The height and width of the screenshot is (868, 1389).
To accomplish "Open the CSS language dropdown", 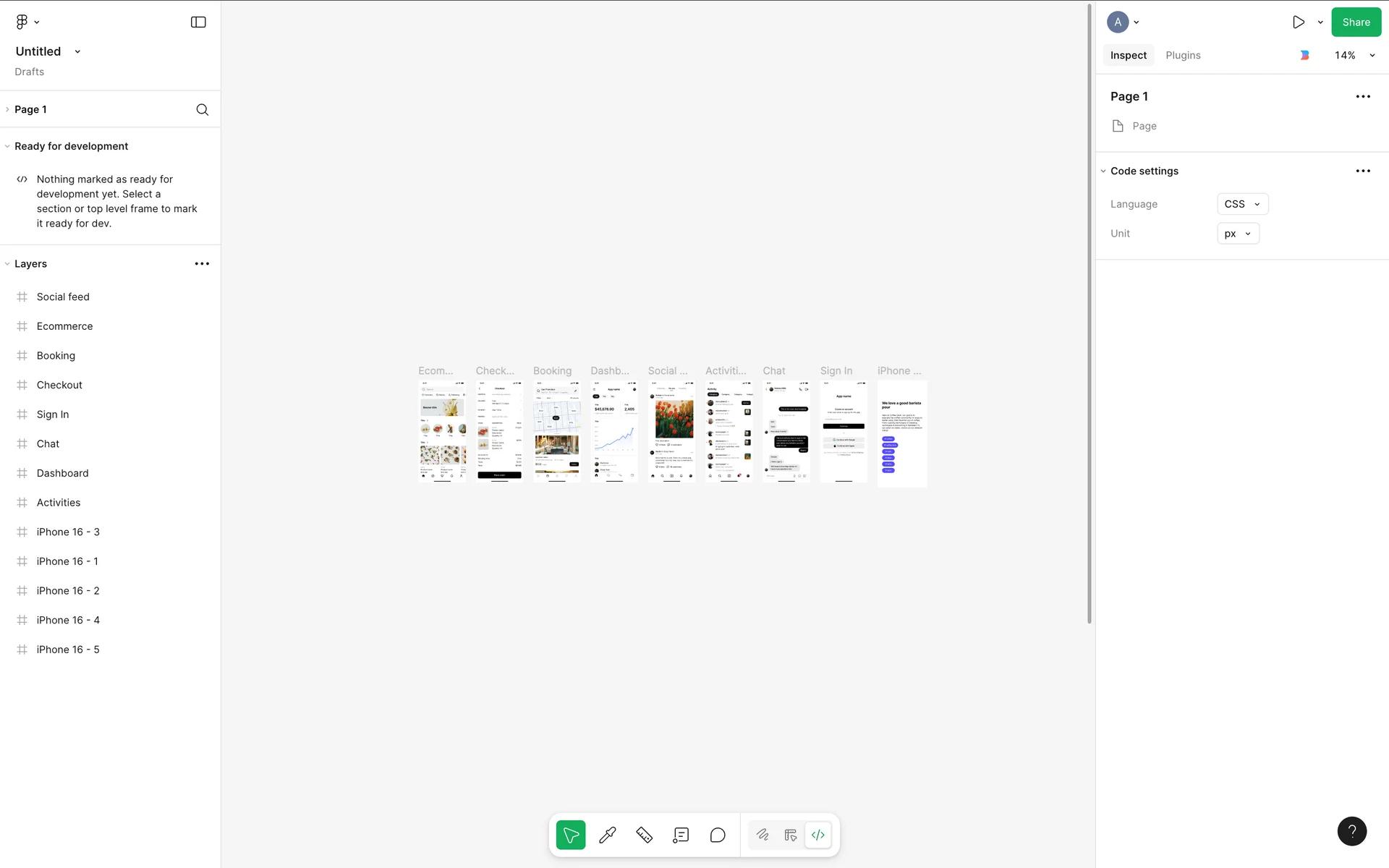I will click(x=1242, y=204).
